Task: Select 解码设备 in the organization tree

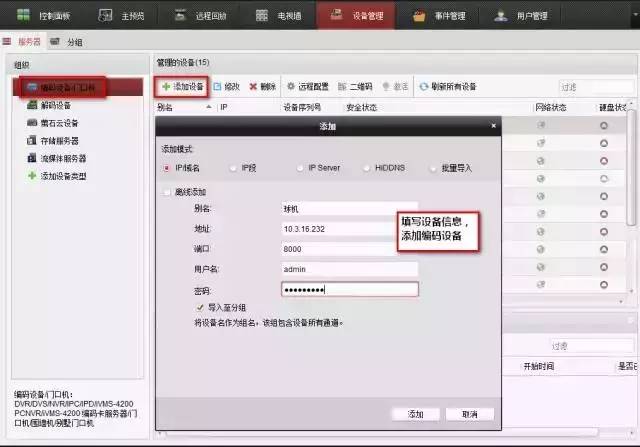Action: 55,105
